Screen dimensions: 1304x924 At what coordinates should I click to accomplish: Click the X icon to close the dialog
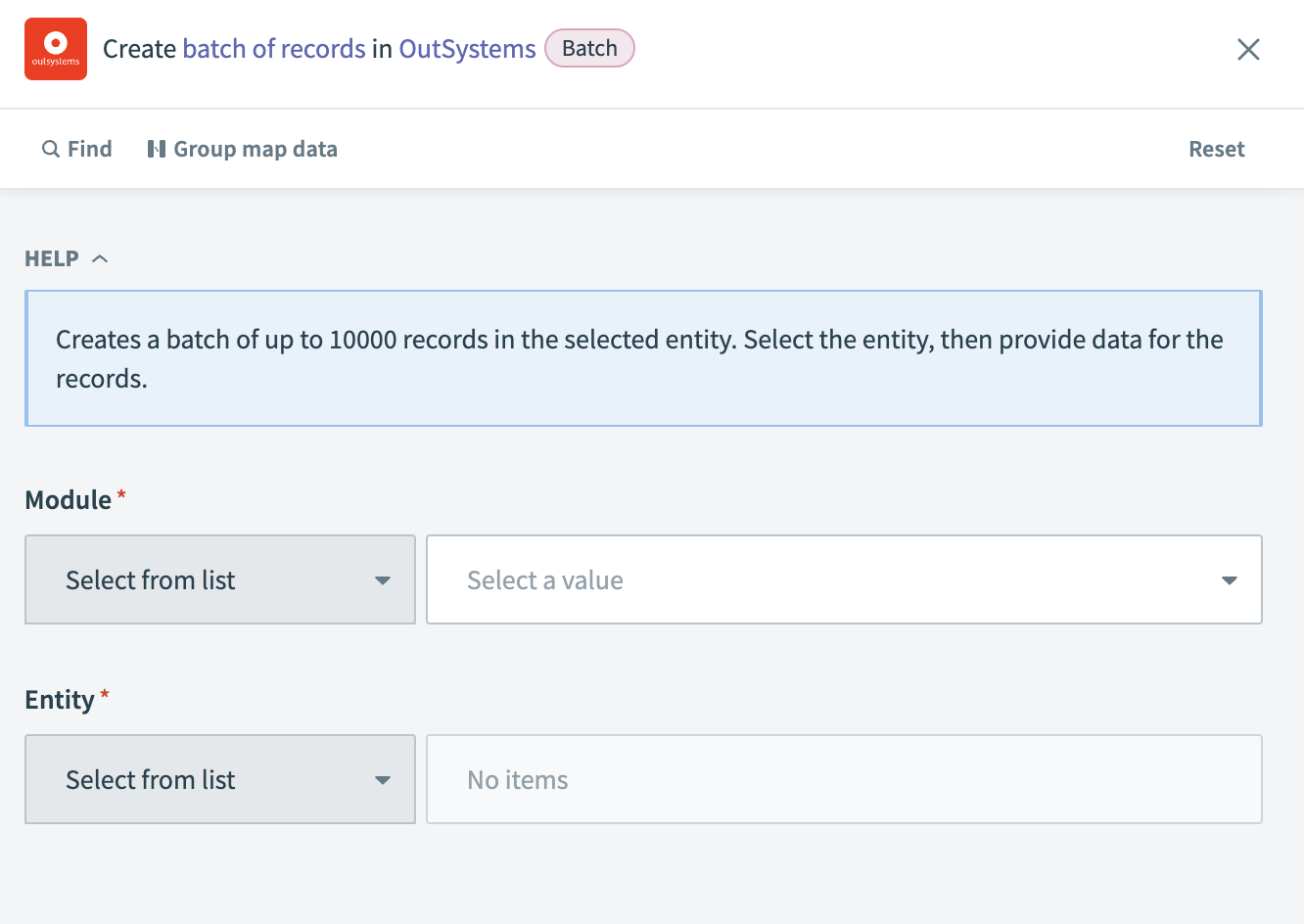click(x=1248, y=49)
